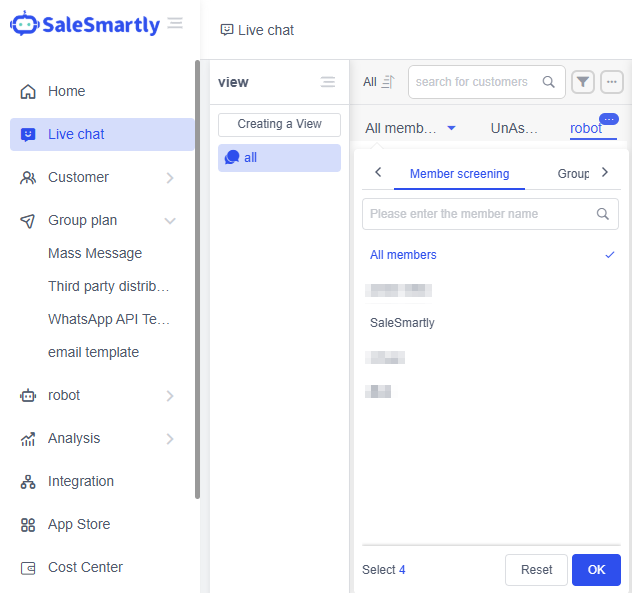Open Integration from the sidebar icon
The width and height of the screenshot is (632, 593).
point(28,481)
